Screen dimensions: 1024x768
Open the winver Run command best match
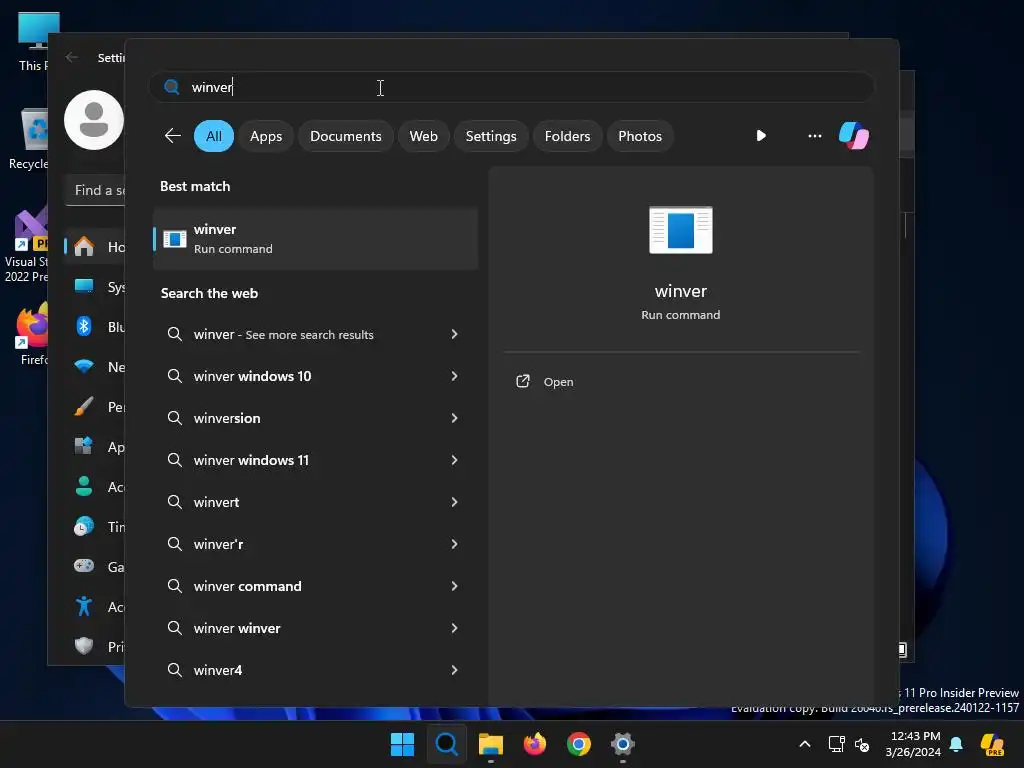(x=315, y=239)
